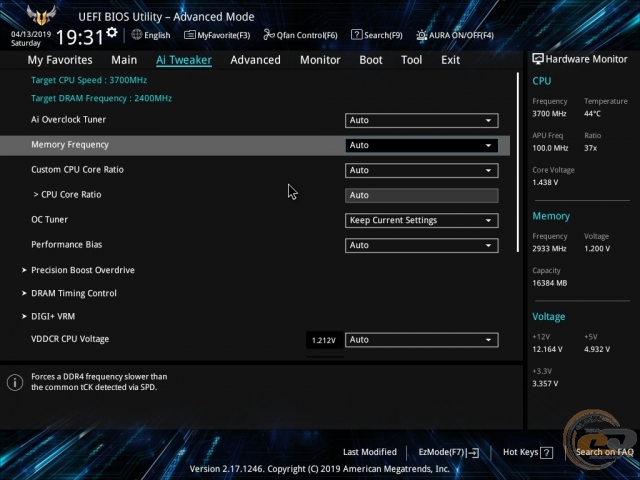Click the Hardware Monitor title text
640x480 pixels.
(x=587, y=59)
